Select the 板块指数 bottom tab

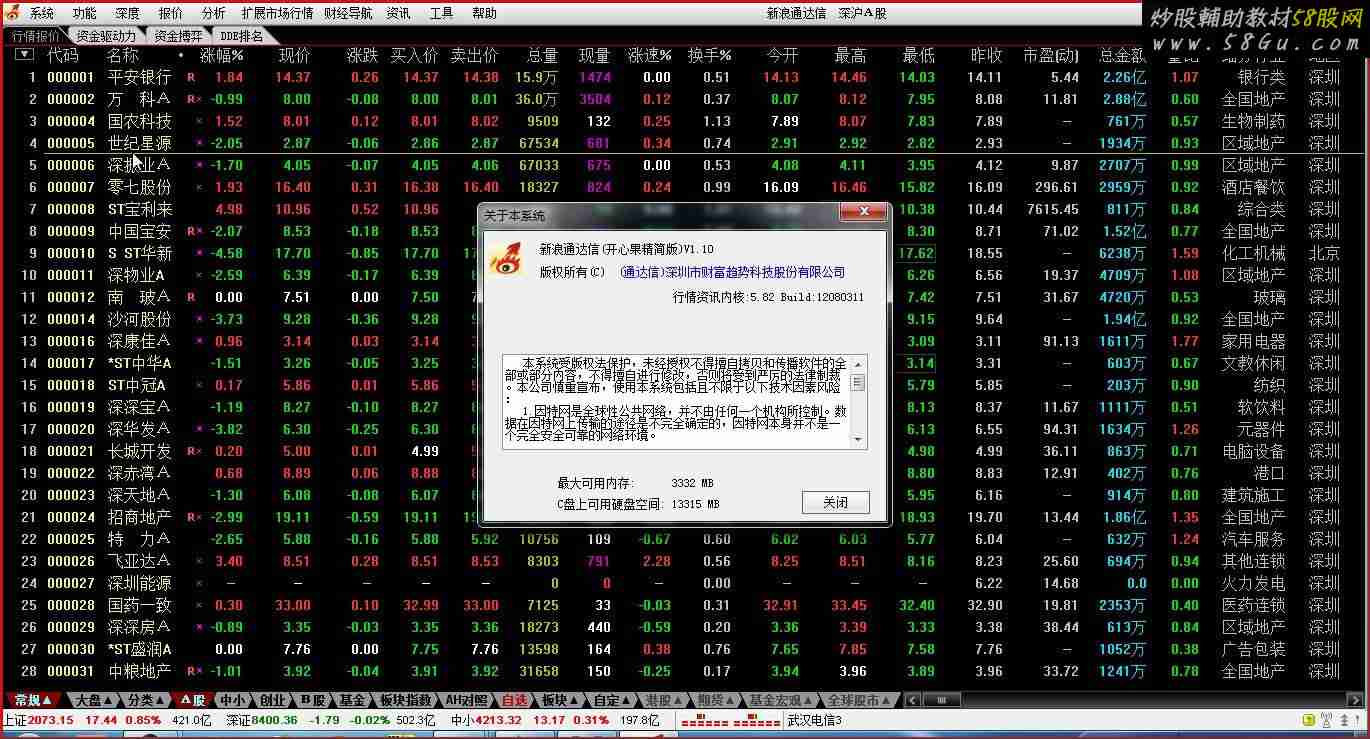[406, 700]
